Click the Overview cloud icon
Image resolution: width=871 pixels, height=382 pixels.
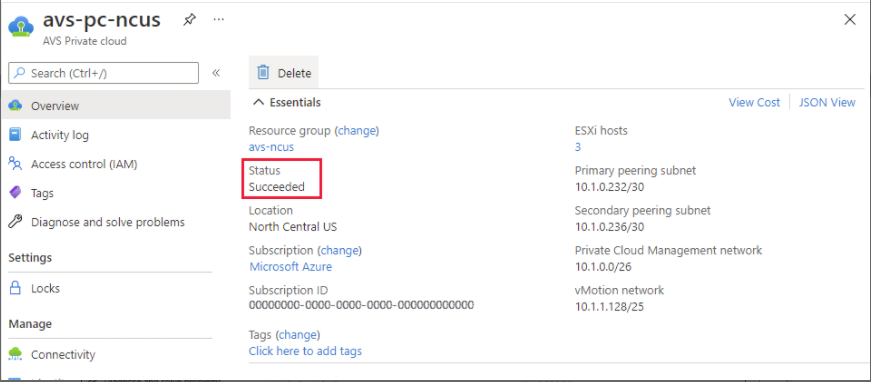pyautogui.click(x=15, y=105)
